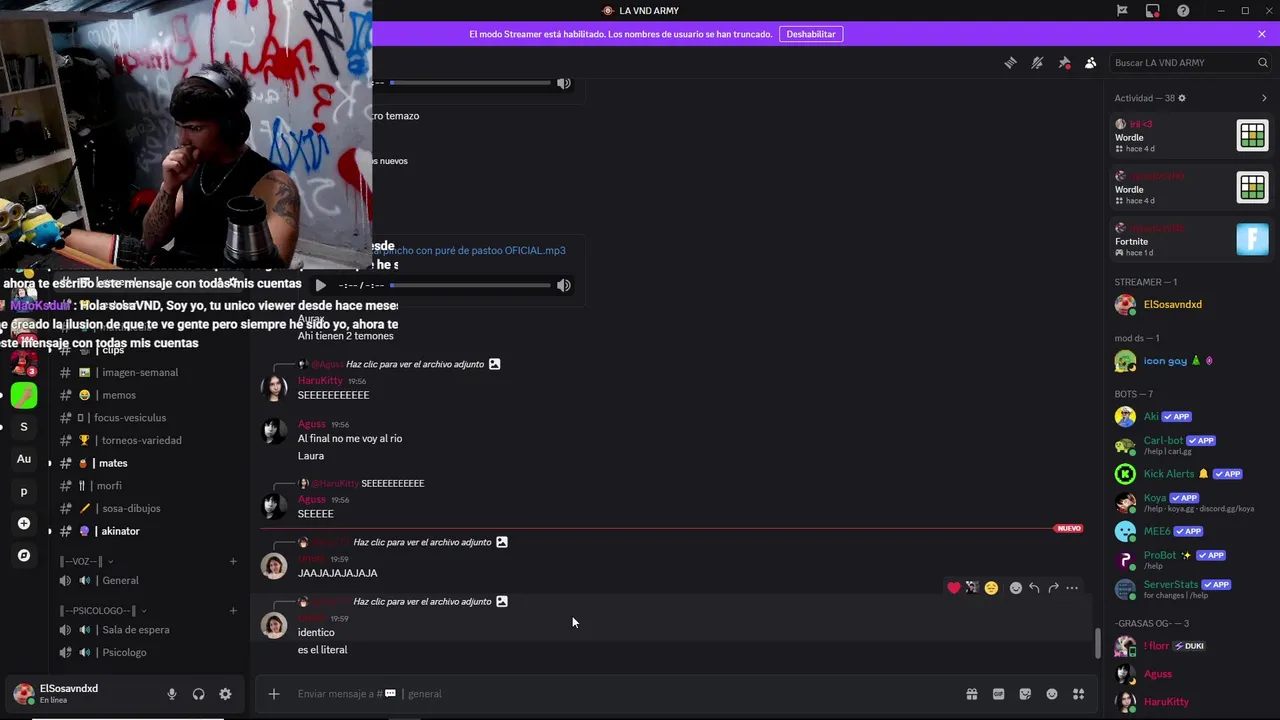Open the gift icon in message bar

971,694
